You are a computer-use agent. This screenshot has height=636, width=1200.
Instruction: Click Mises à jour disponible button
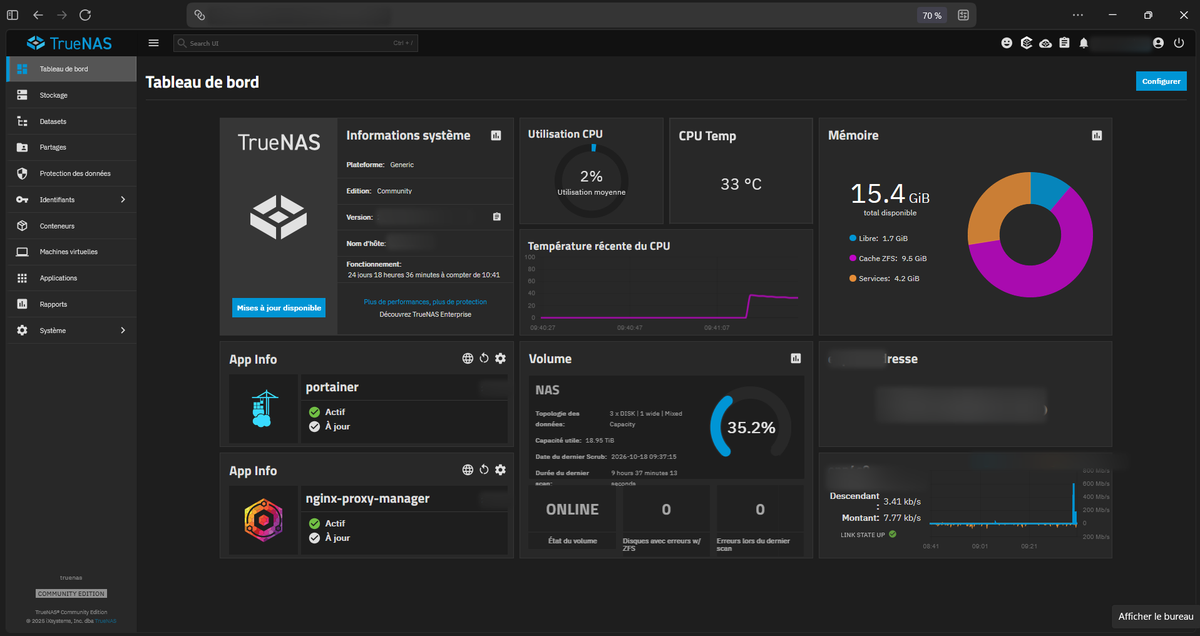(x=279, y=308)
